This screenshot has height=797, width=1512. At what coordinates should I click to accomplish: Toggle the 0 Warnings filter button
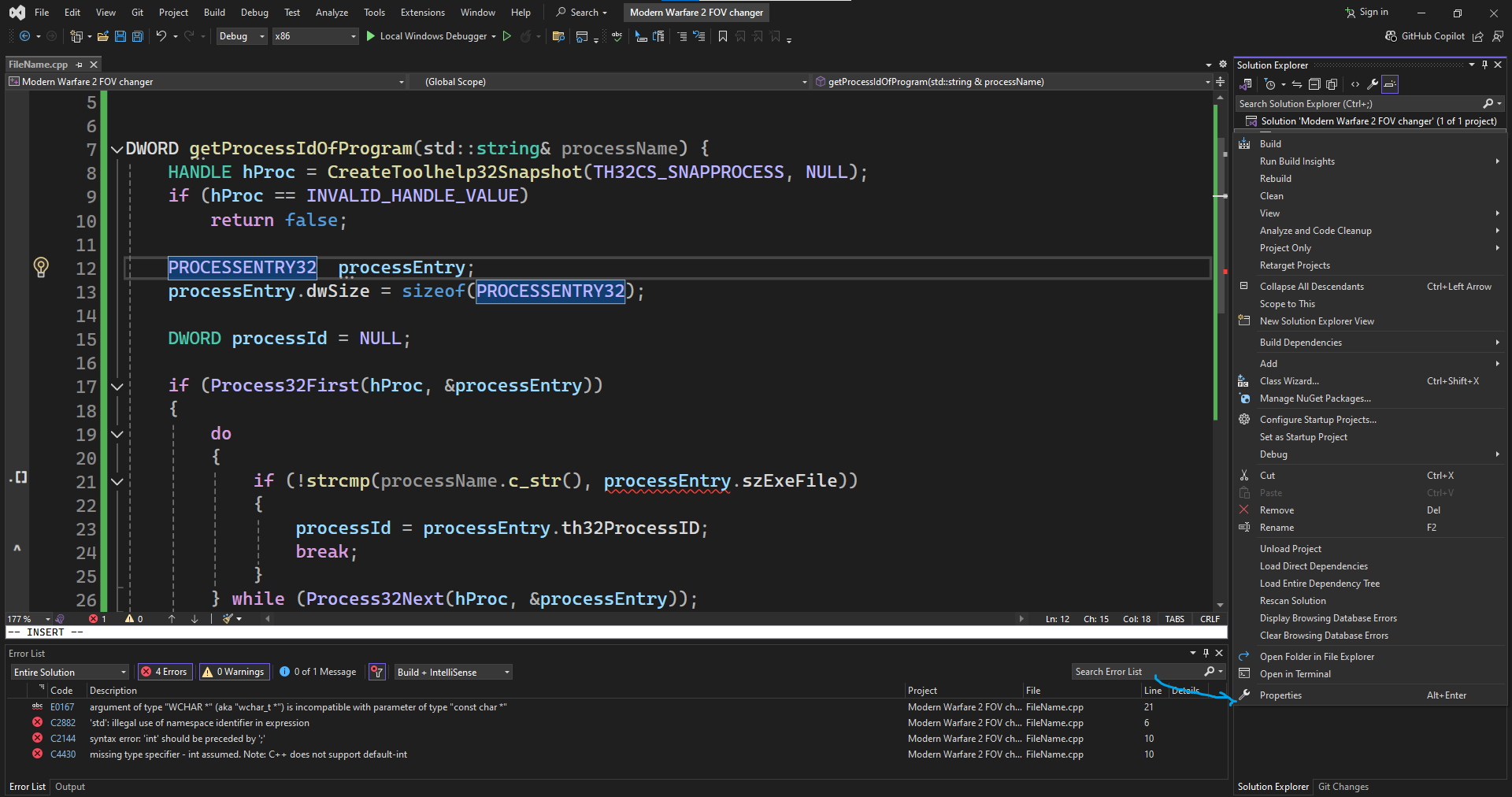click(234, 672)
